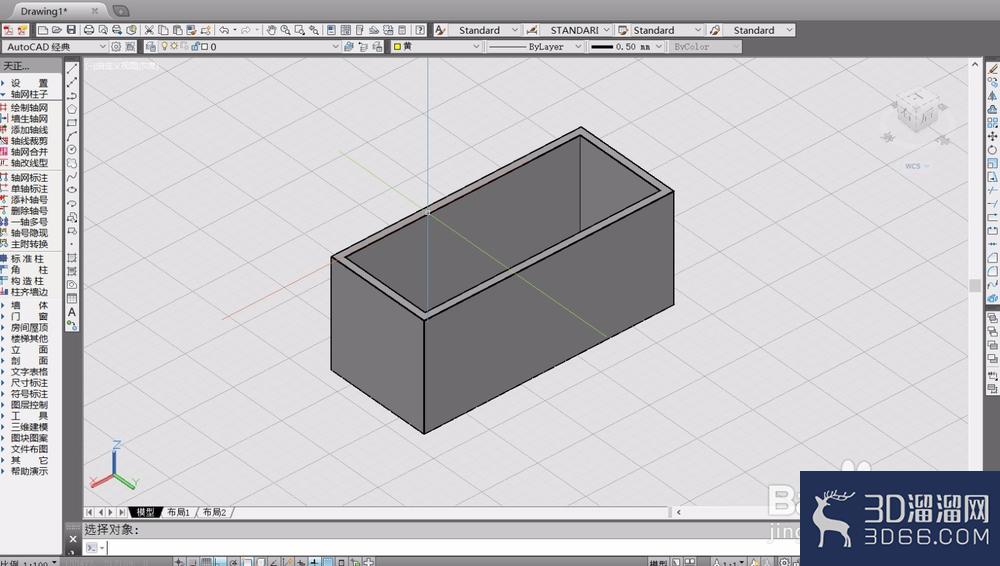1000x566 pixels.
Task: Select the Circle draw tool
Action: pos(72,149)
